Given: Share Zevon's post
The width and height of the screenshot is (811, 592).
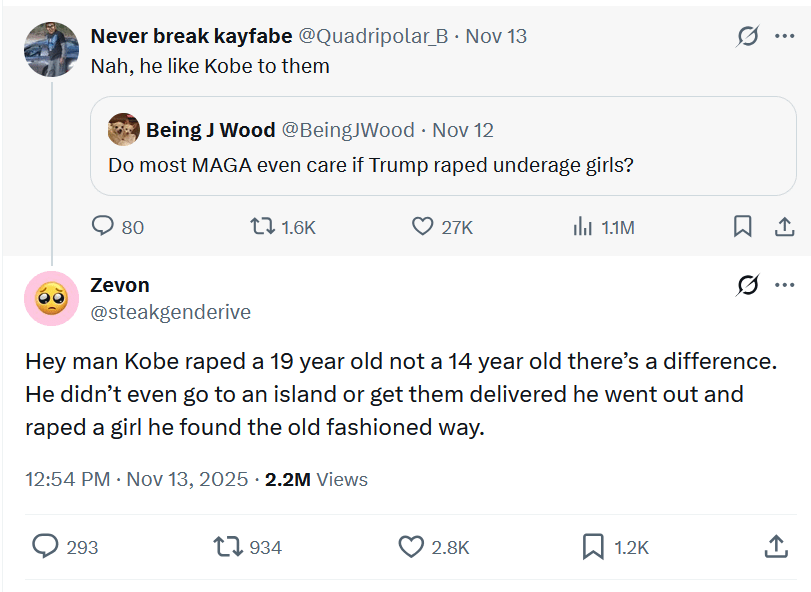Looking at the screenshot, I should pyautogui.click(x=775, y=546).
